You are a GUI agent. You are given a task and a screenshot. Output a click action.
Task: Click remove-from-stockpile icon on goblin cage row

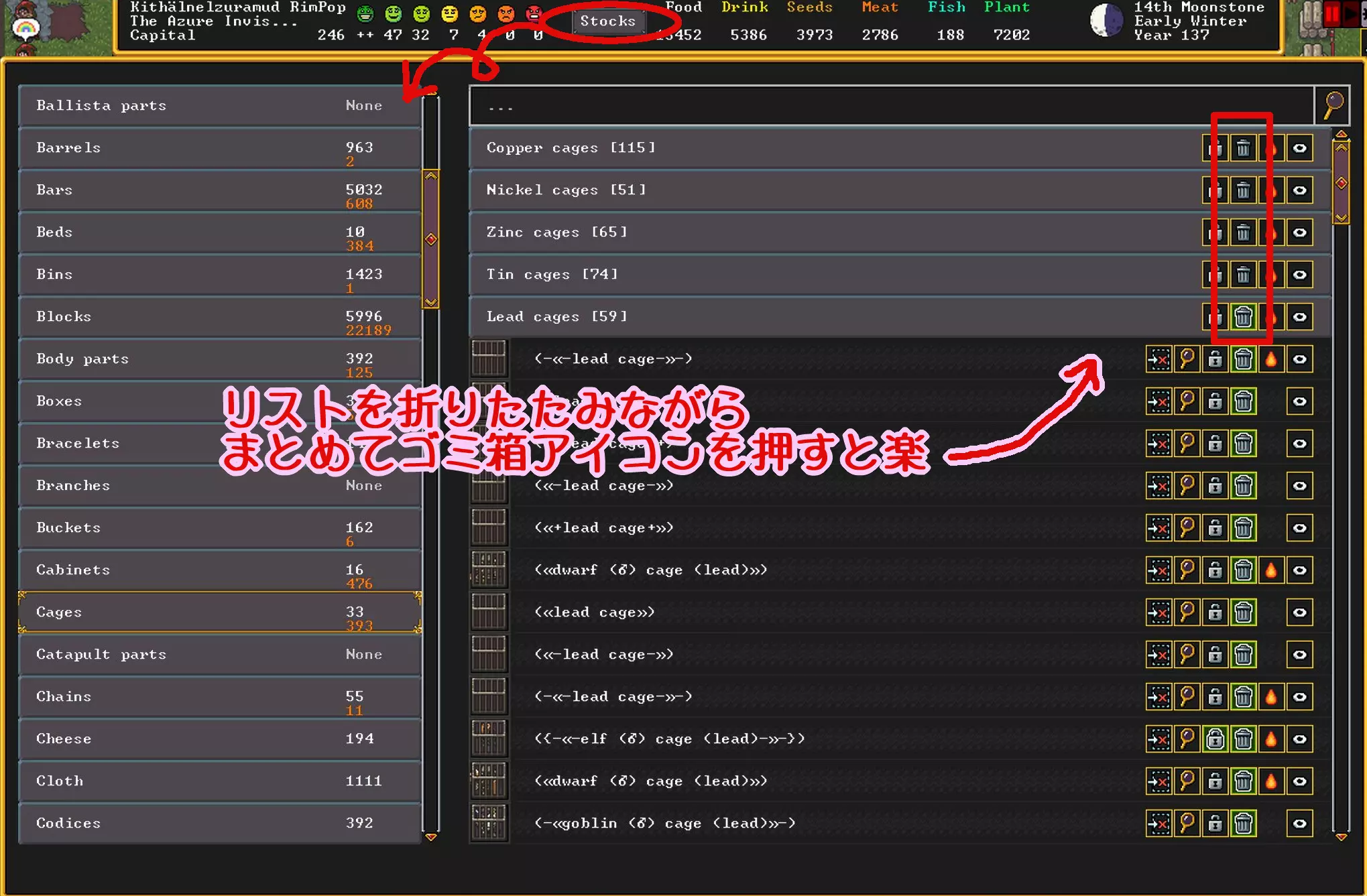(1158, 823)
